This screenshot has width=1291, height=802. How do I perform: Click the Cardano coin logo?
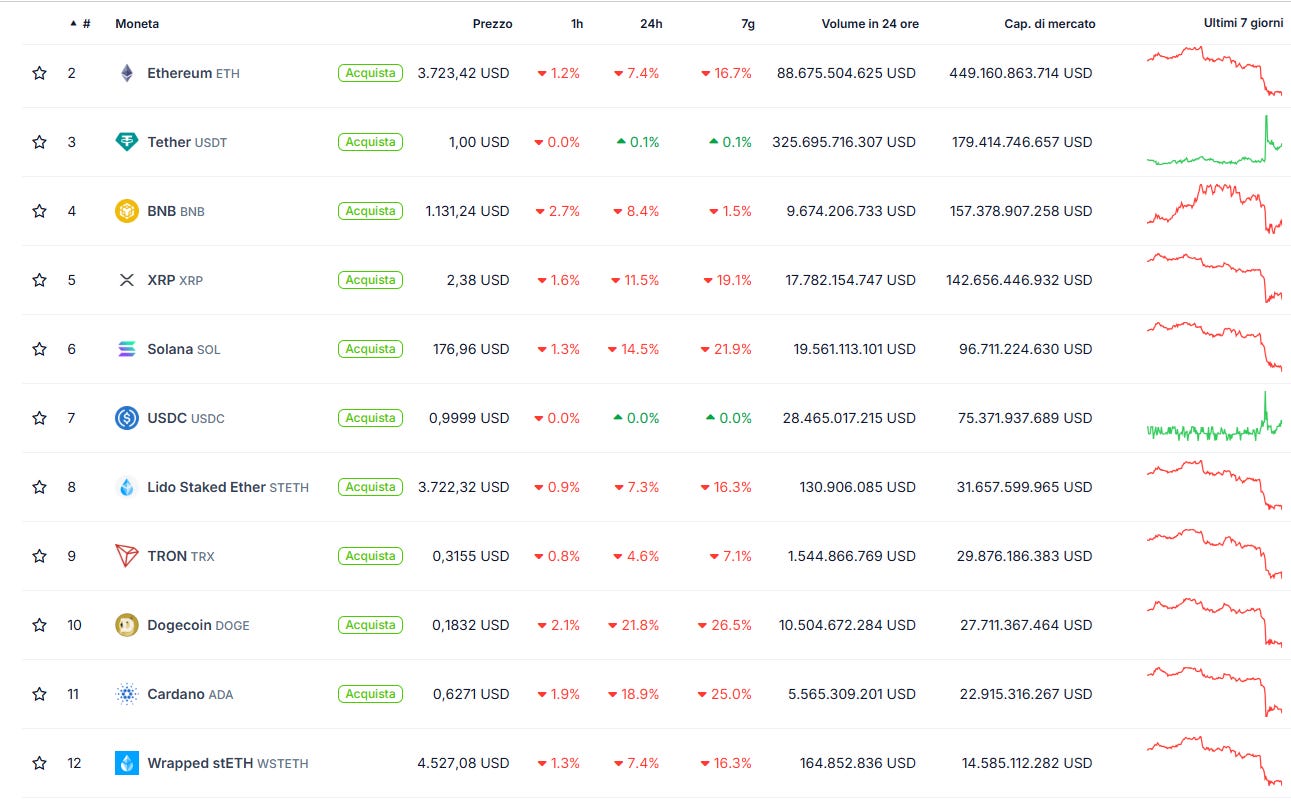point(127,694)
